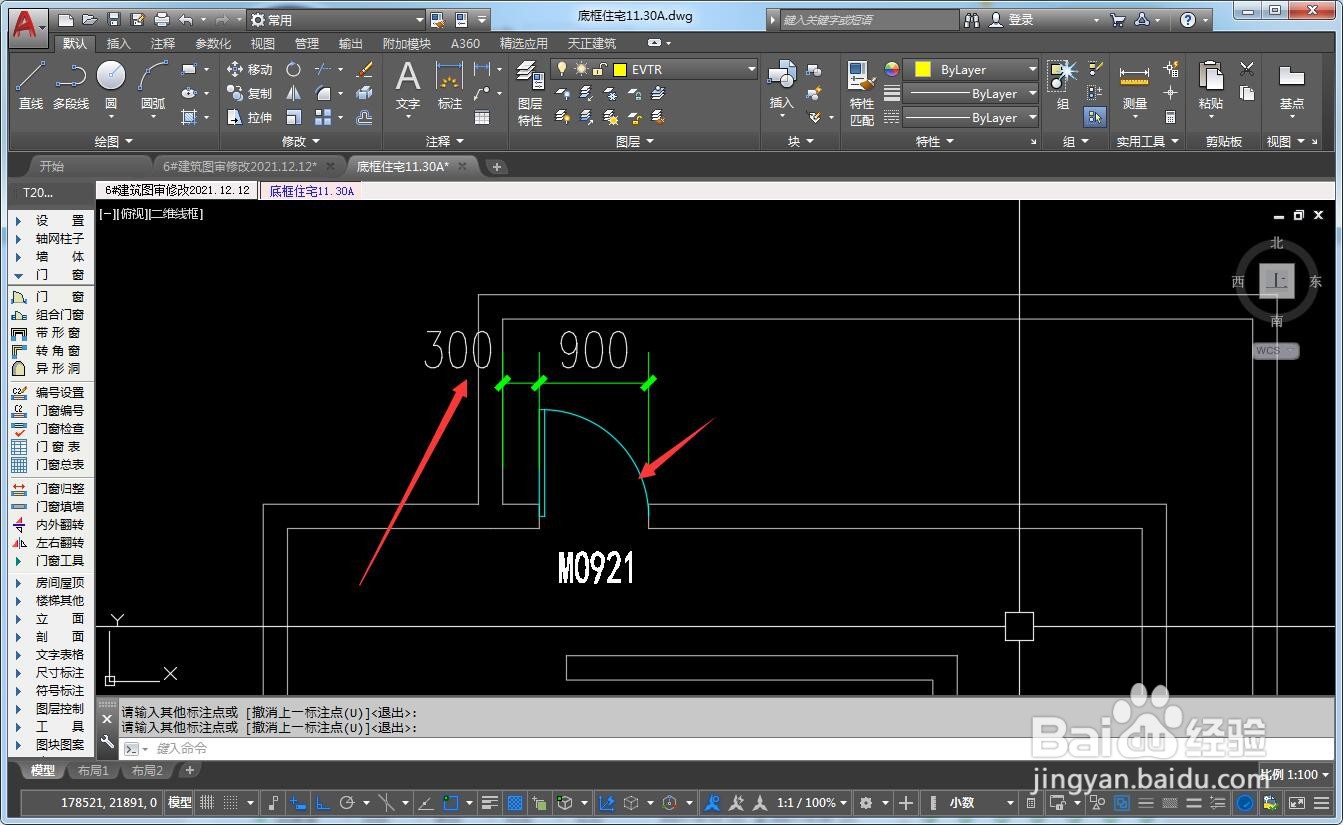Click the Dimension (标注) tool

450,85
